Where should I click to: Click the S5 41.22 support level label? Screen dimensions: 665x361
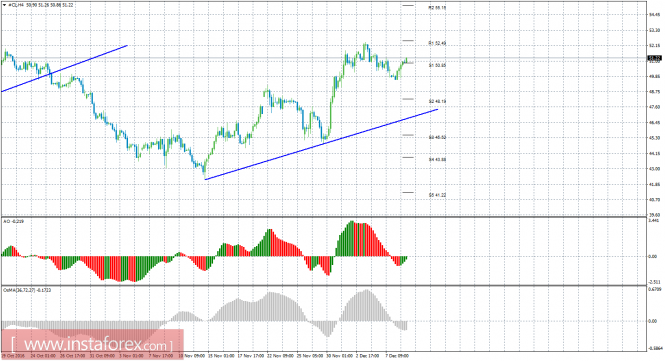coord(437,195)
